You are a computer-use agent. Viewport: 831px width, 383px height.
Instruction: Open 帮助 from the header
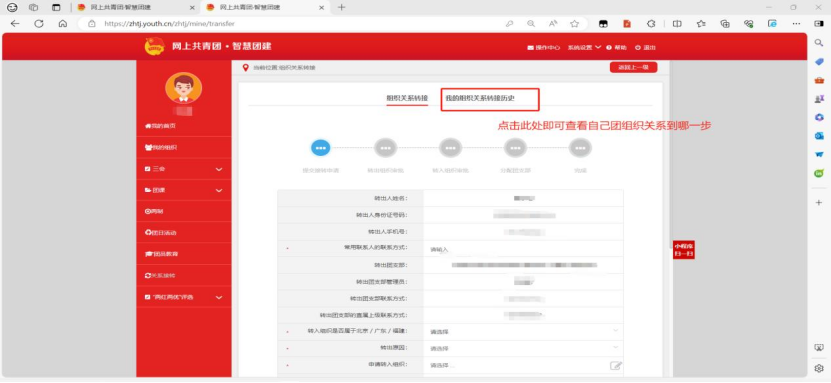click(x=616, y=48)
